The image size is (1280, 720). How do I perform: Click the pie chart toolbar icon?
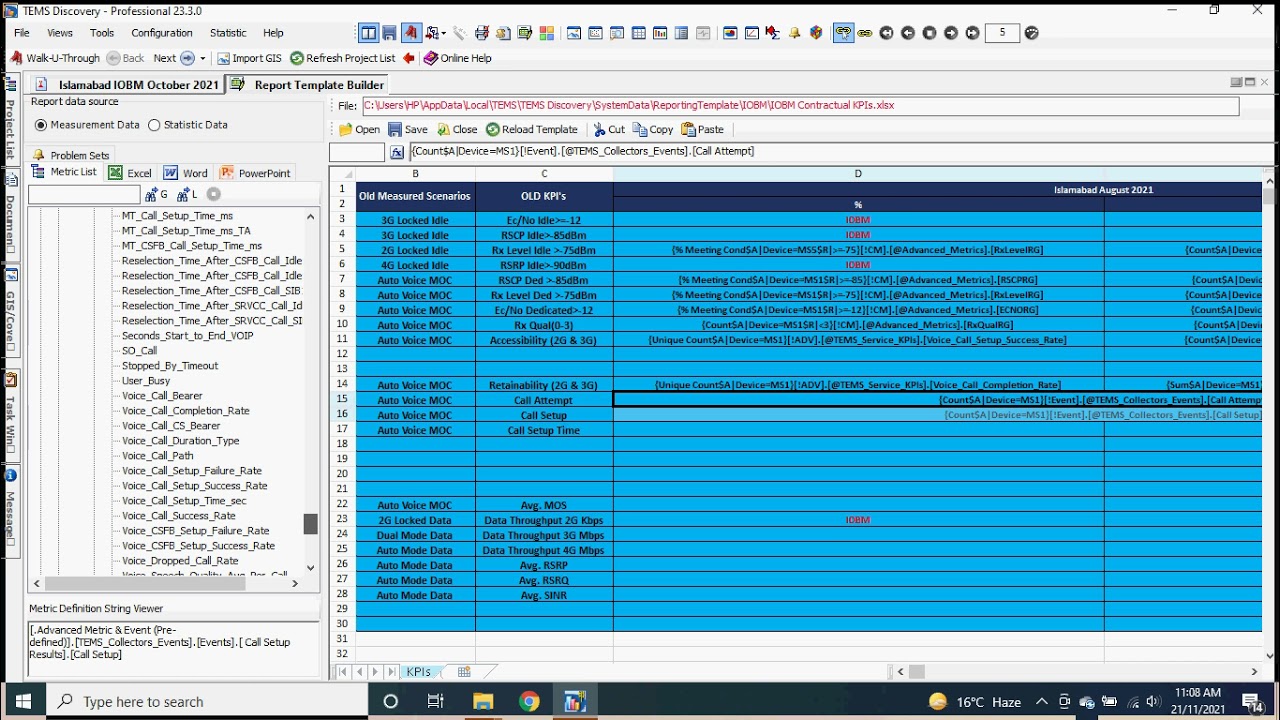point(730,33)
